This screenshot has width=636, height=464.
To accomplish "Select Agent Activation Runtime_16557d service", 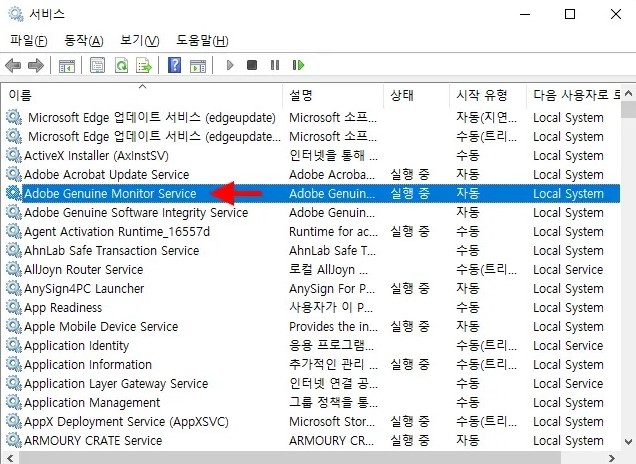I will coord(117,232).
